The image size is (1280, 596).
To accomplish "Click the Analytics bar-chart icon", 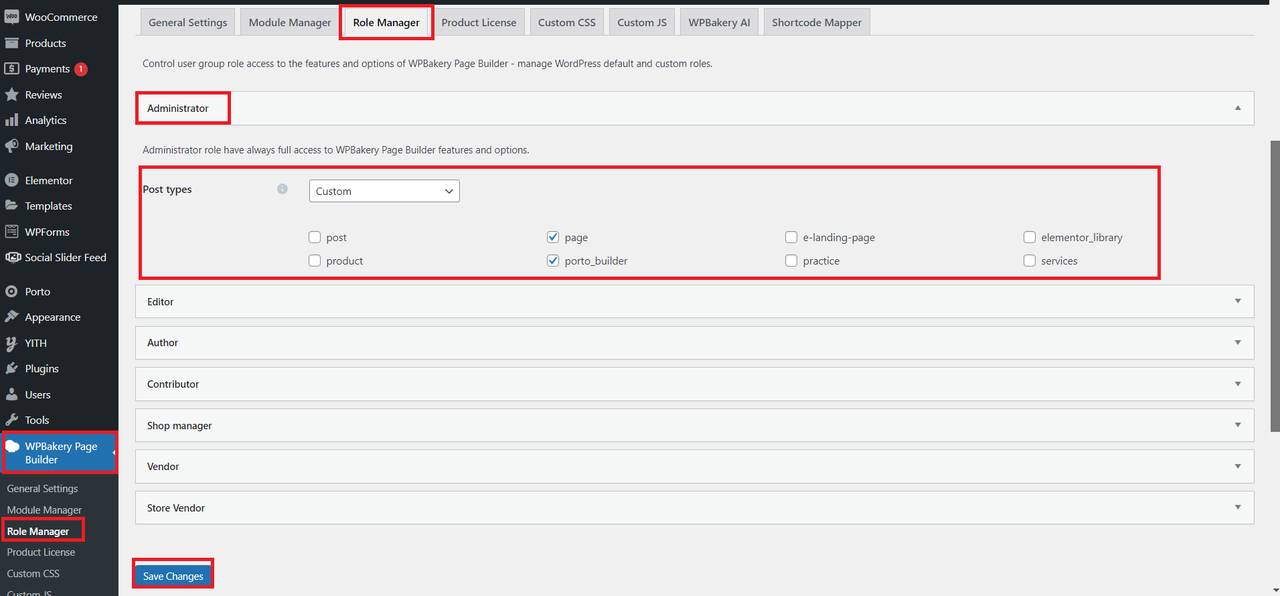I will point(12,120).
